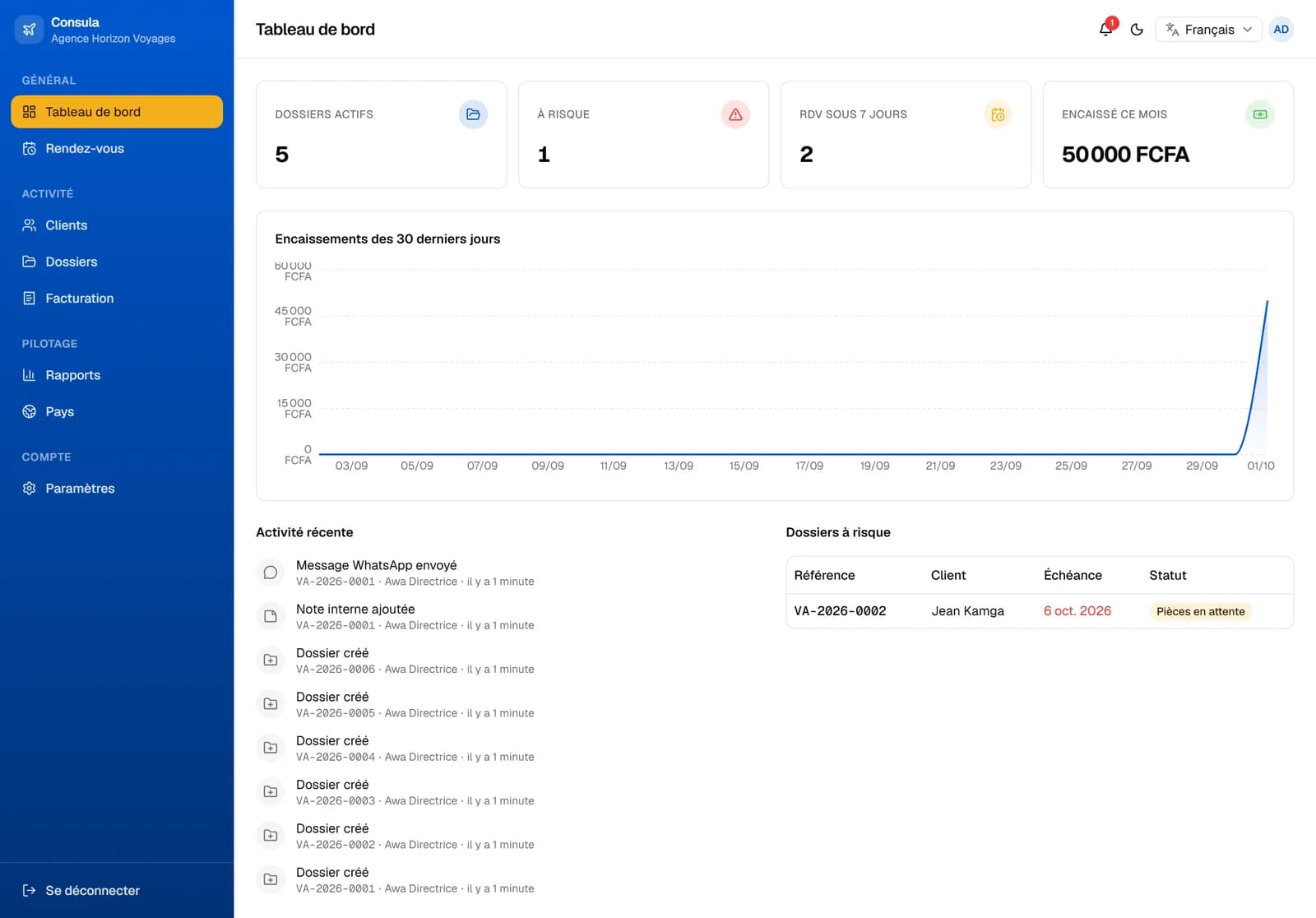Open Dossiers in the sidebar
This screenshot has width=1316, height=918.
[117, 262]
